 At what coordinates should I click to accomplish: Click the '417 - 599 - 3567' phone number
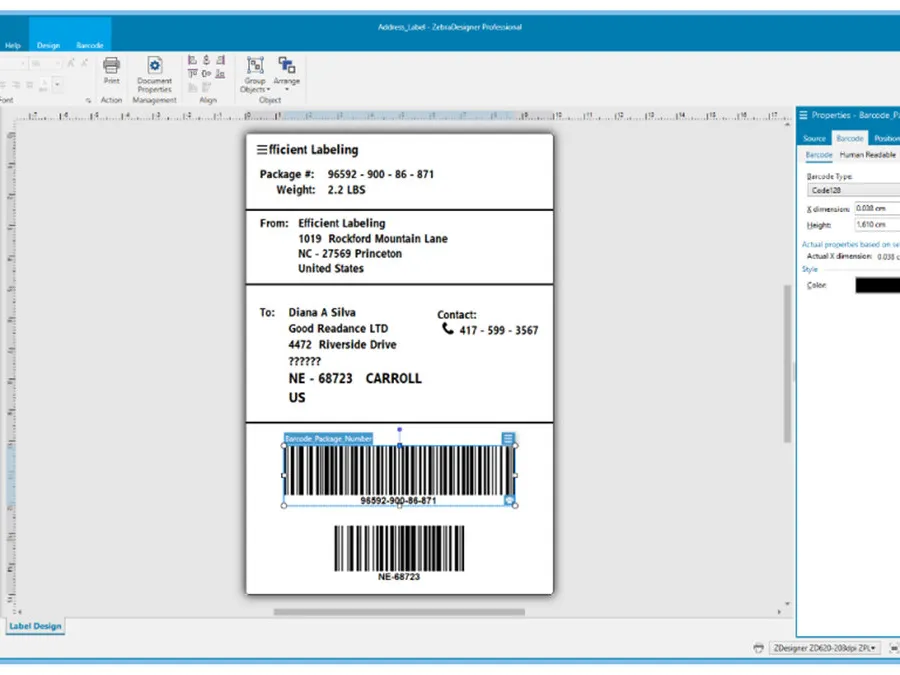coord(499,331)
